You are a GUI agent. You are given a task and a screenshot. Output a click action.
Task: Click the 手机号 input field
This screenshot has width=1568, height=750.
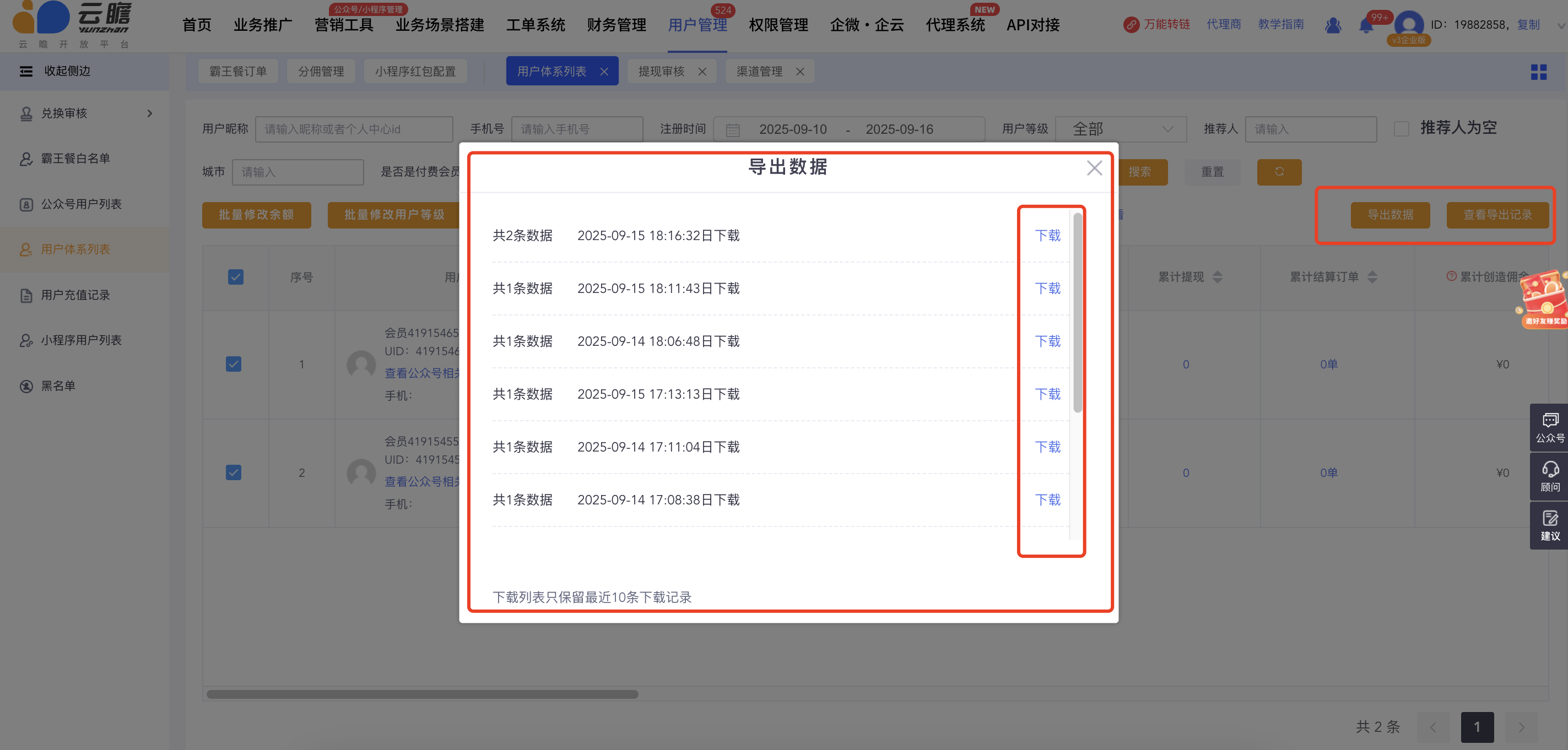[x=576, y=129]
